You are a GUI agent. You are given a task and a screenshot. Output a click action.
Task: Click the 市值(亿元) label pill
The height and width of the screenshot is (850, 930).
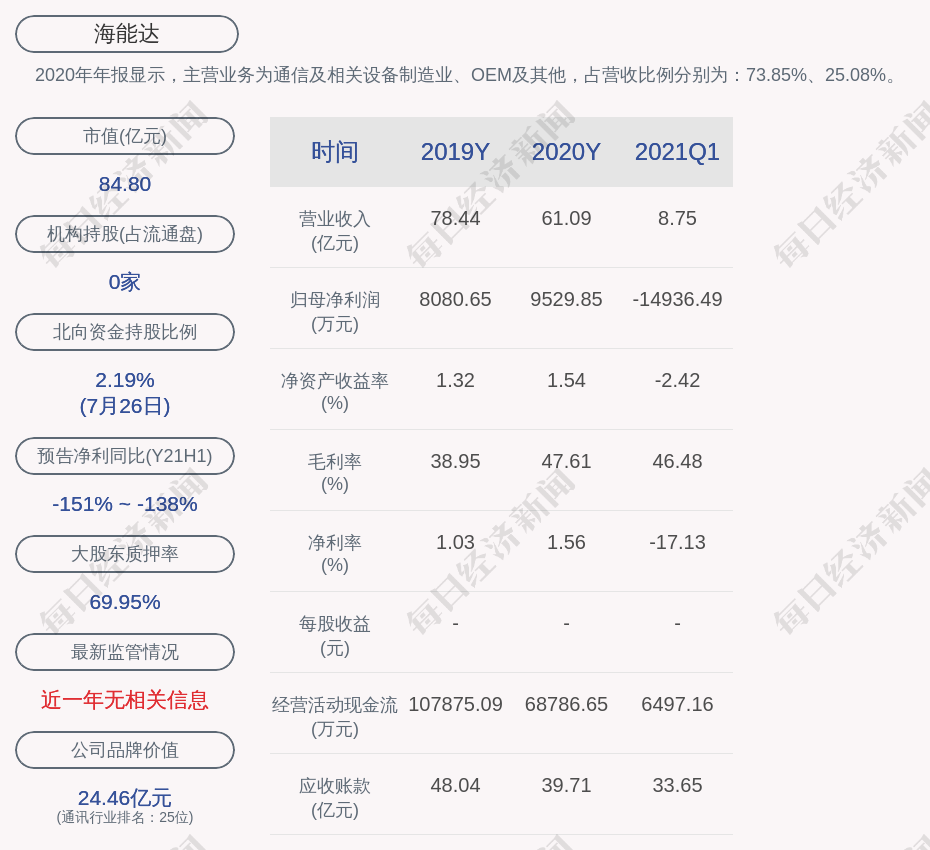coord(125,136)
